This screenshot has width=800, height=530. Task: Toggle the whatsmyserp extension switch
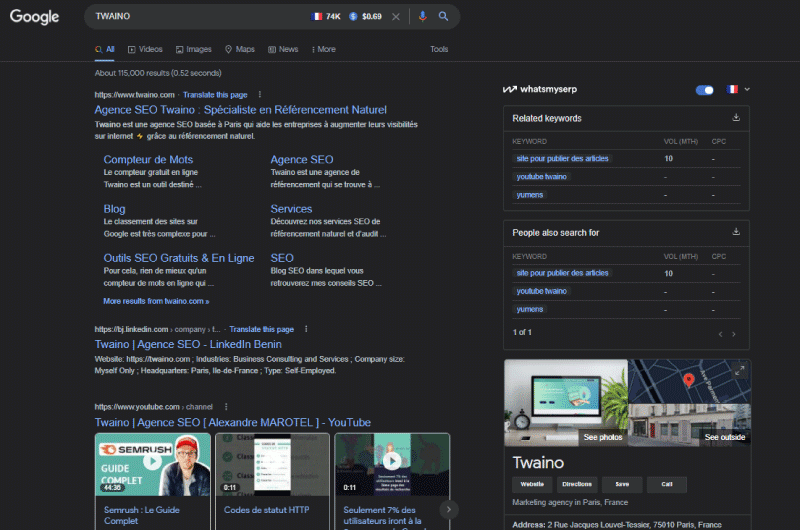[x=705, y=90]
